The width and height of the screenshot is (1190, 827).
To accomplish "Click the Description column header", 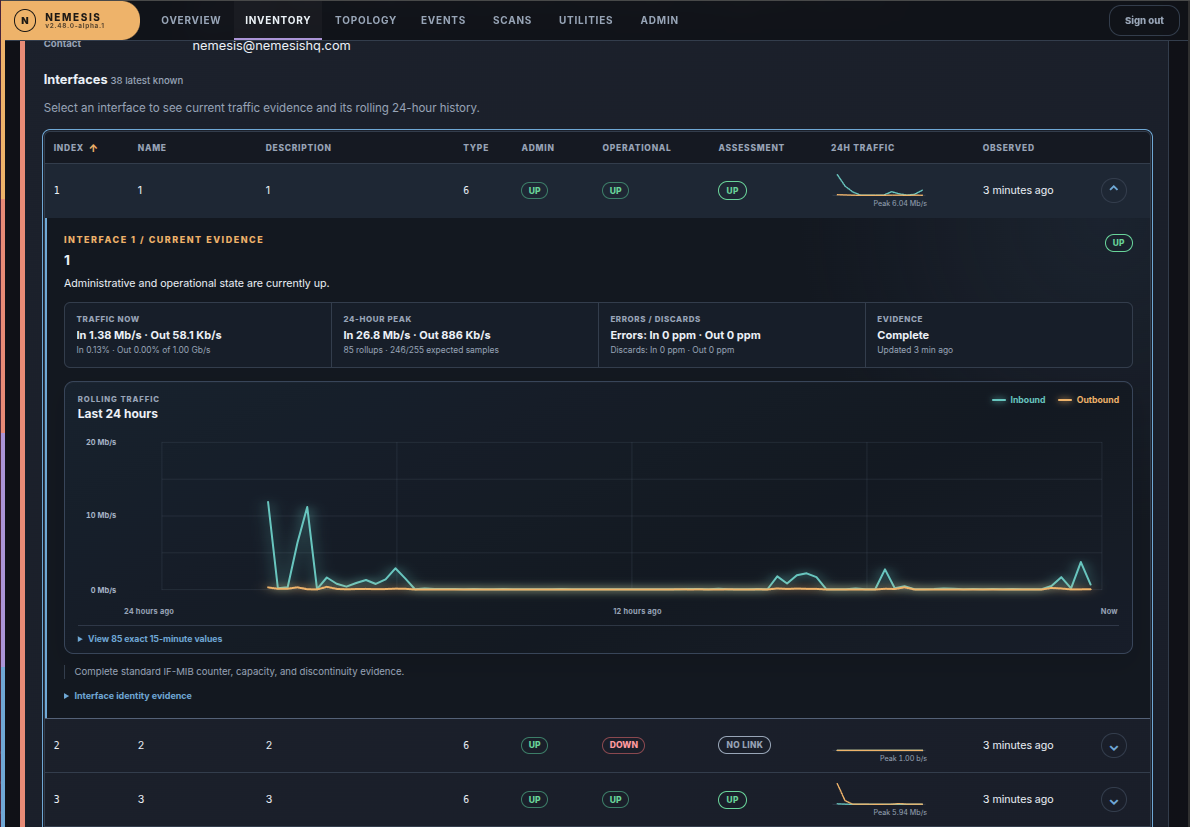I will [298, 148].
